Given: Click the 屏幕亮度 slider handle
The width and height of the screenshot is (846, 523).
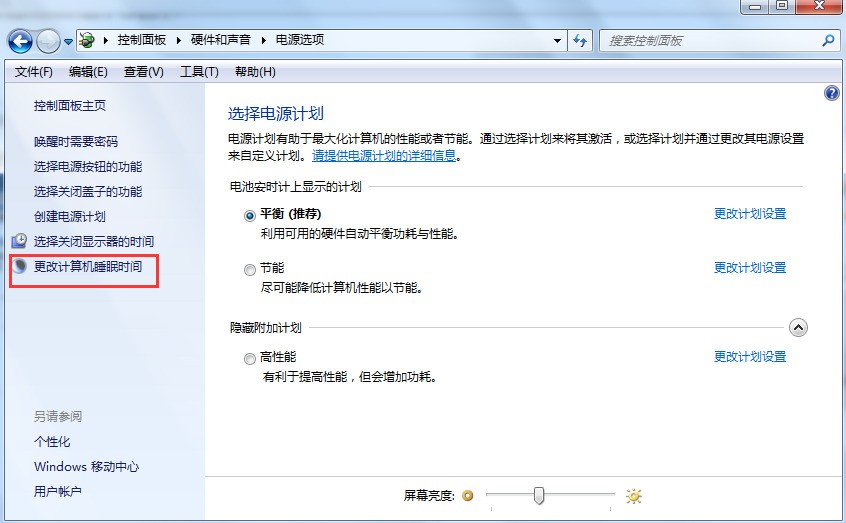Looking at the screenshot, I should 538,495.
